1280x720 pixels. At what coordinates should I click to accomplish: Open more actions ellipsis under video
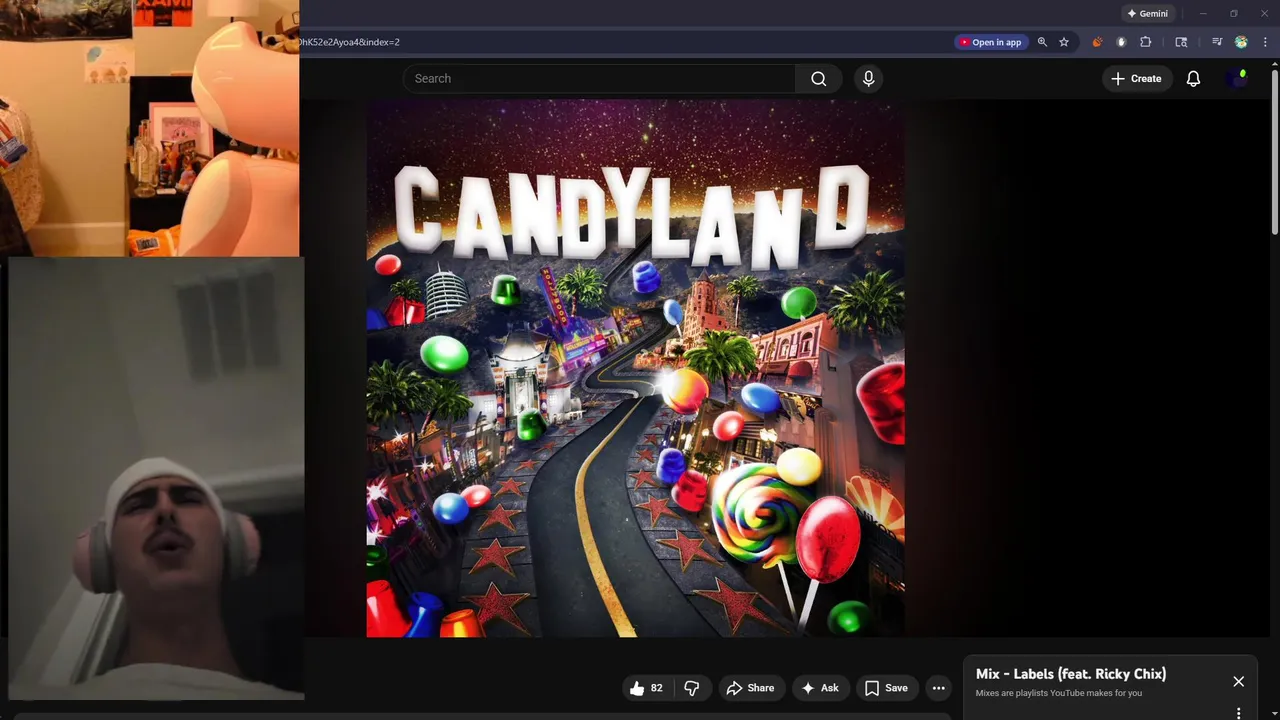click(x=938, y=688)
